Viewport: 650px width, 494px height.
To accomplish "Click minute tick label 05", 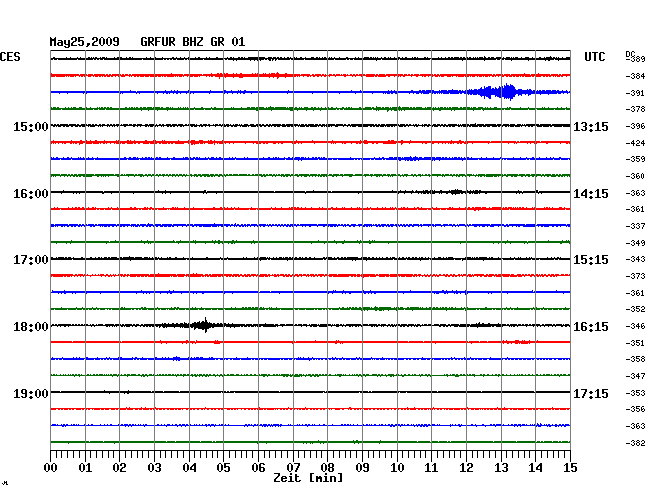I will coord(223,468).
